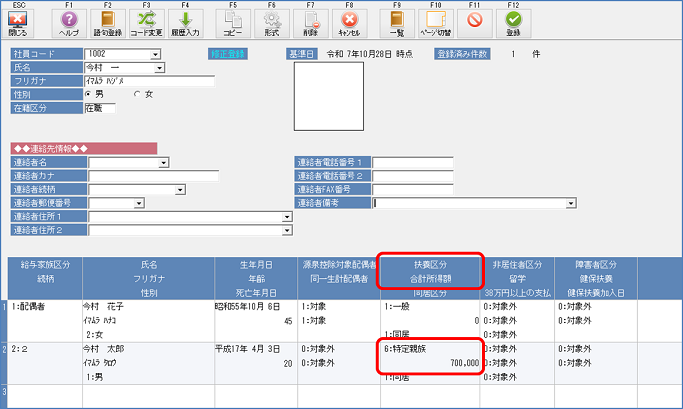This screenshot has height=409, width=683.
Task: Open the 氏名 dropdown arrow
Action: point(161,68)
